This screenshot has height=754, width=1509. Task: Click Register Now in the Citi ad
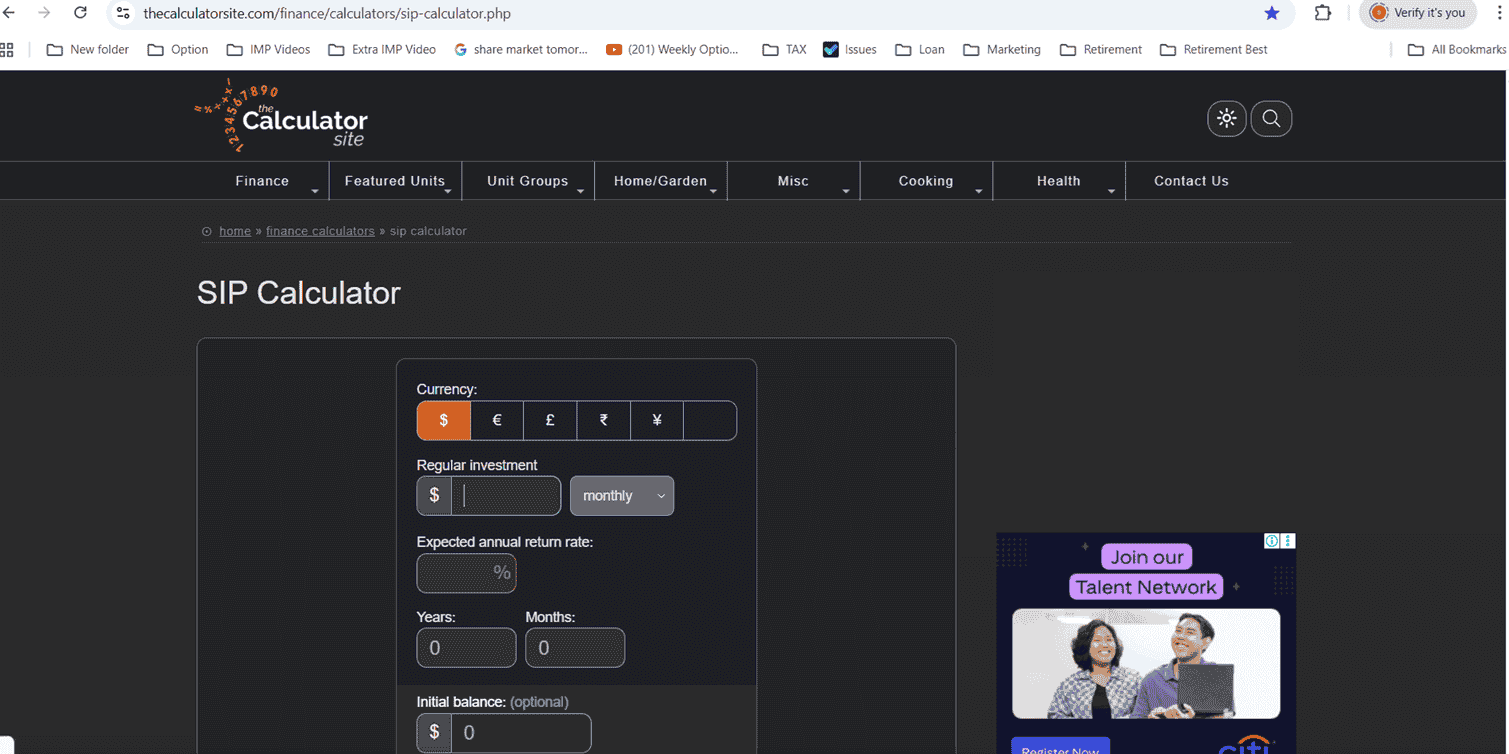(1060, 747)
